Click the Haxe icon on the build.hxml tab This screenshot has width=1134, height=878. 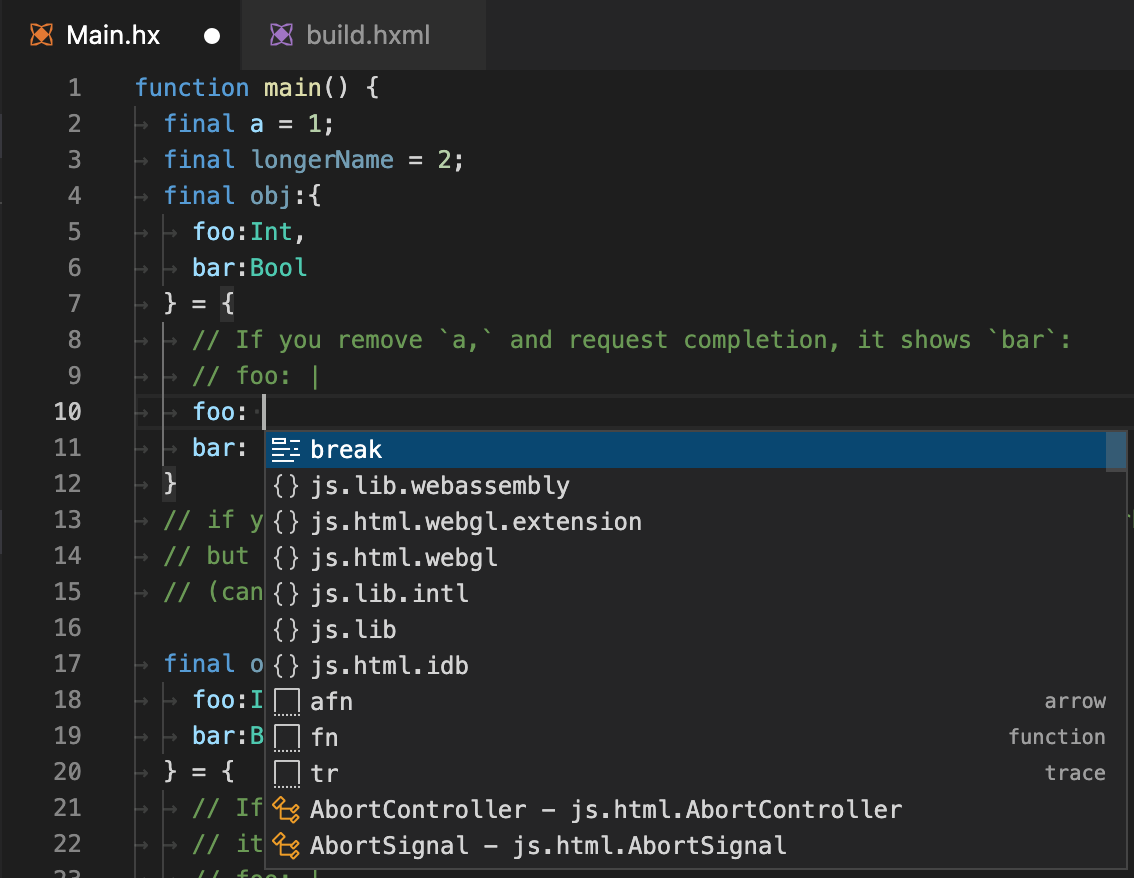pos(281,34)
